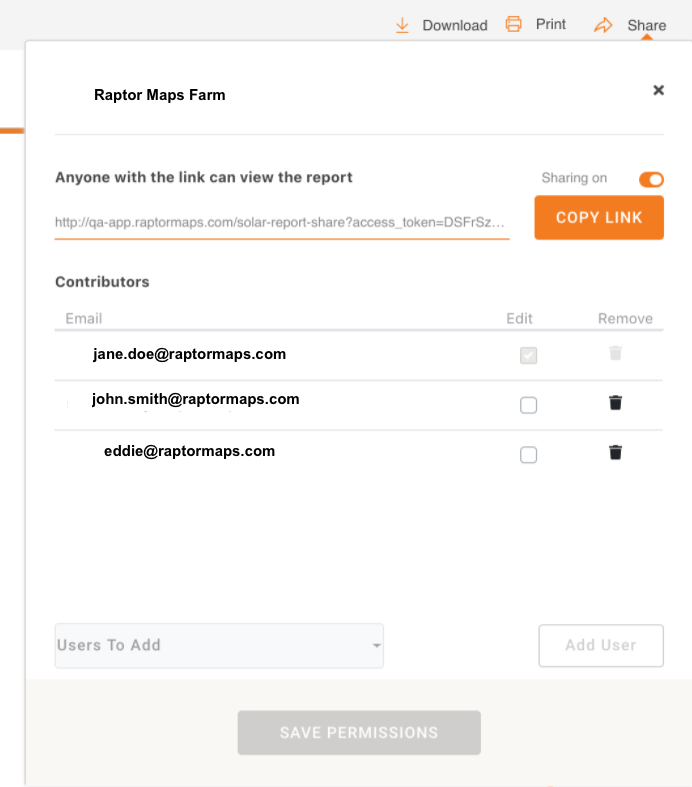The width and height of the screenshot is (692, 787).
Task: Turn off the Sharing on switch
Action: [651, 179]
